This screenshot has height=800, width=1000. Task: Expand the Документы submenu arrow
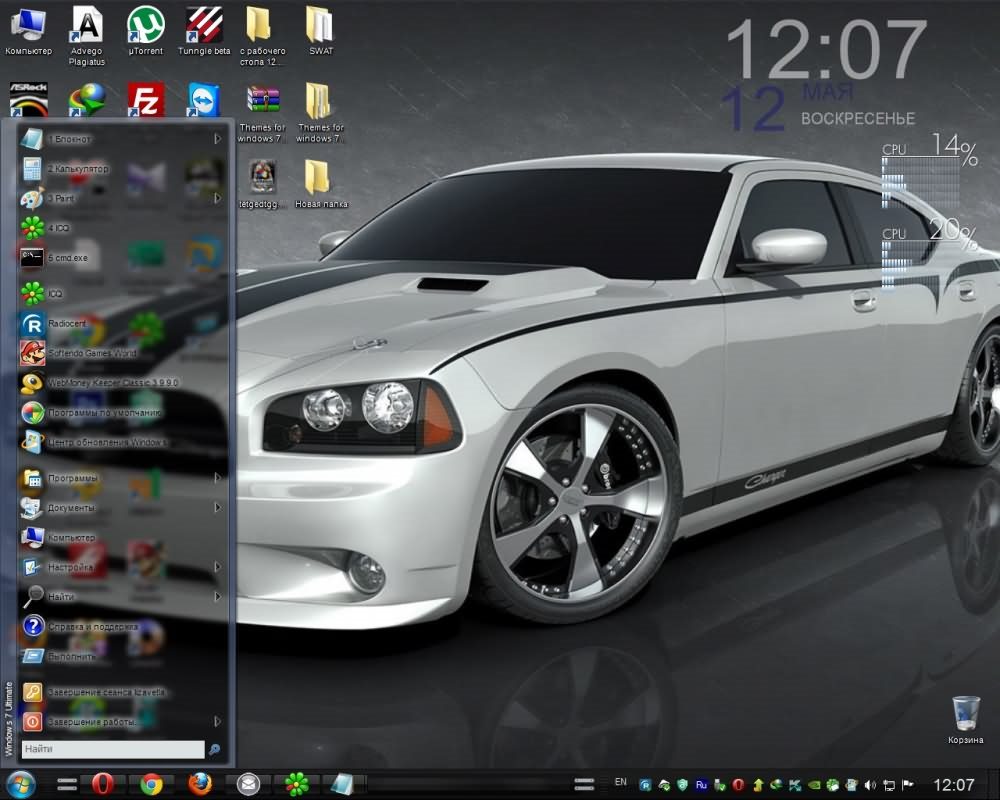click(217, 508)
